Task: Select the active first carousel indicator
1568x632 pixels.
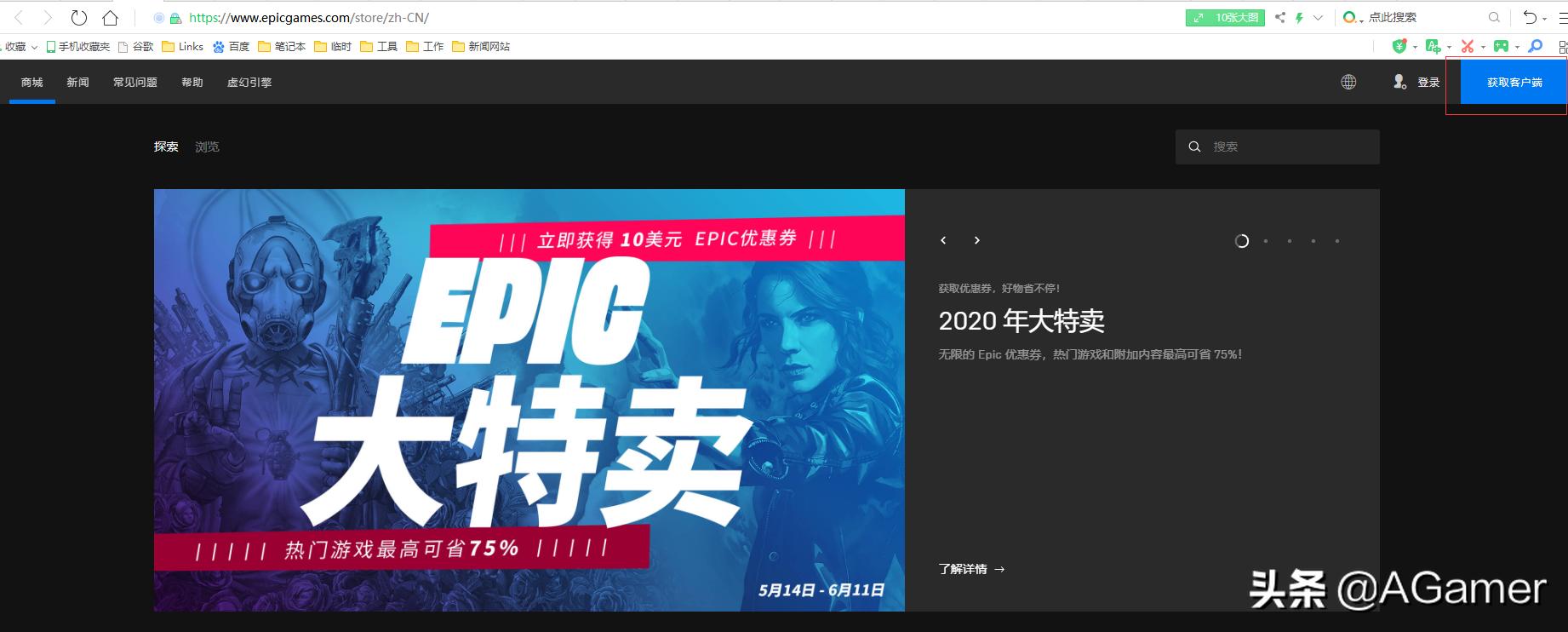Action: click(x=1242, y=241)
